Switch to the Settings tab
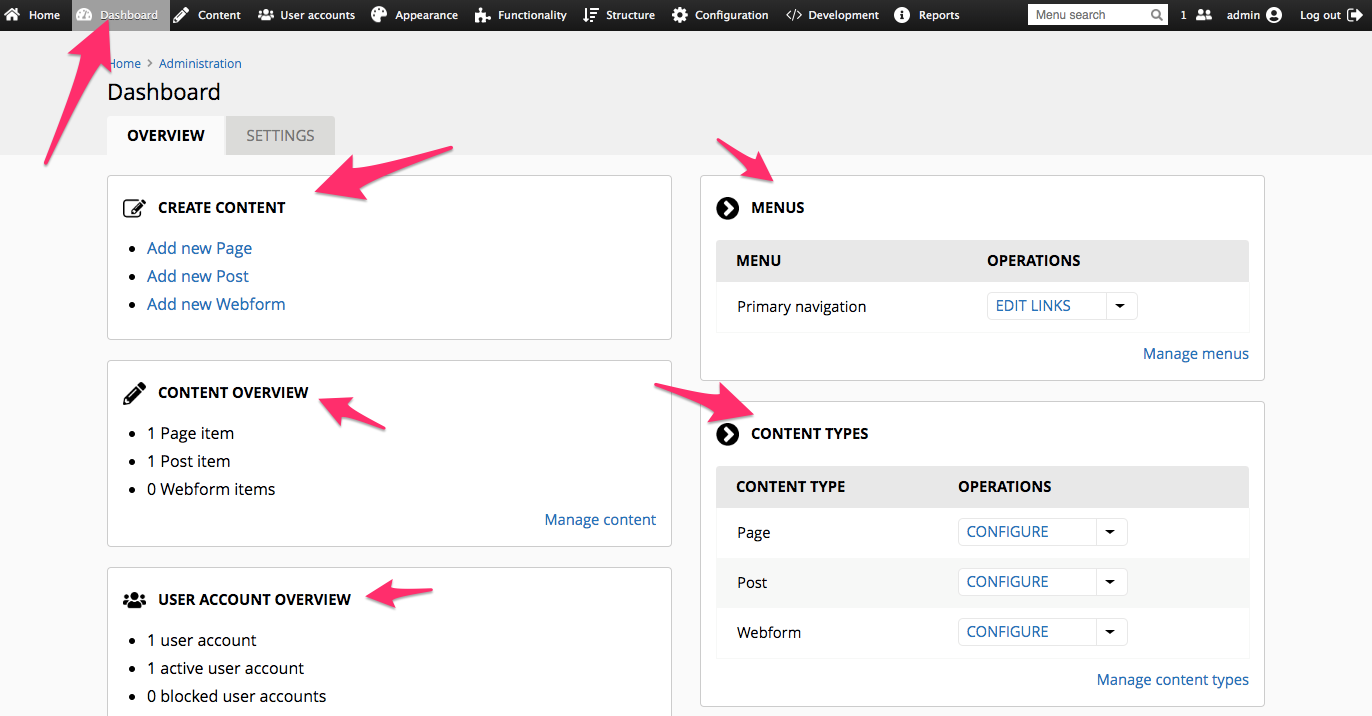The width and height of the screenshot is (1372, 716). (280, 136)
